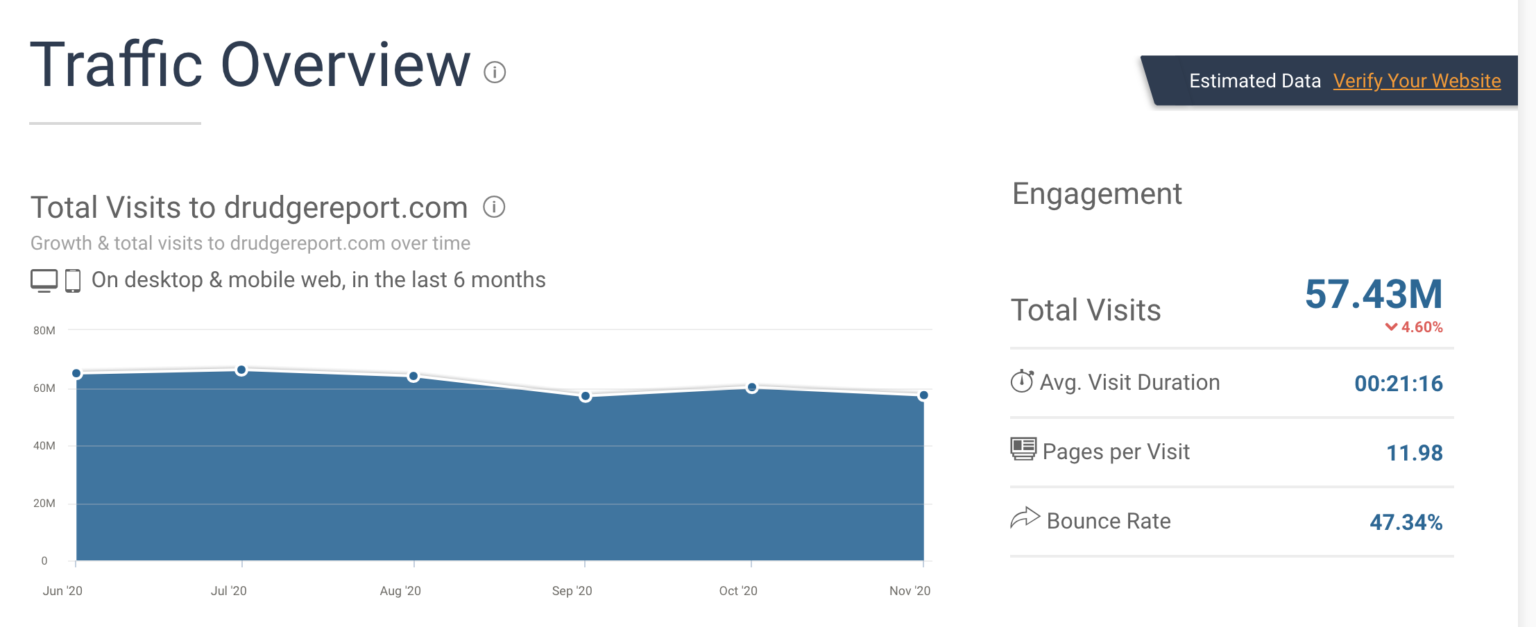
Task: Open the Verify Your Website link
Action: 1416,81
